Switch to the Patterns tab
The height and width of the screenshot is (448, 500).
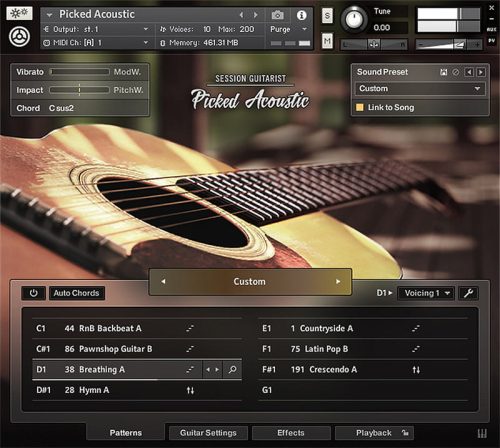point(126,433)
